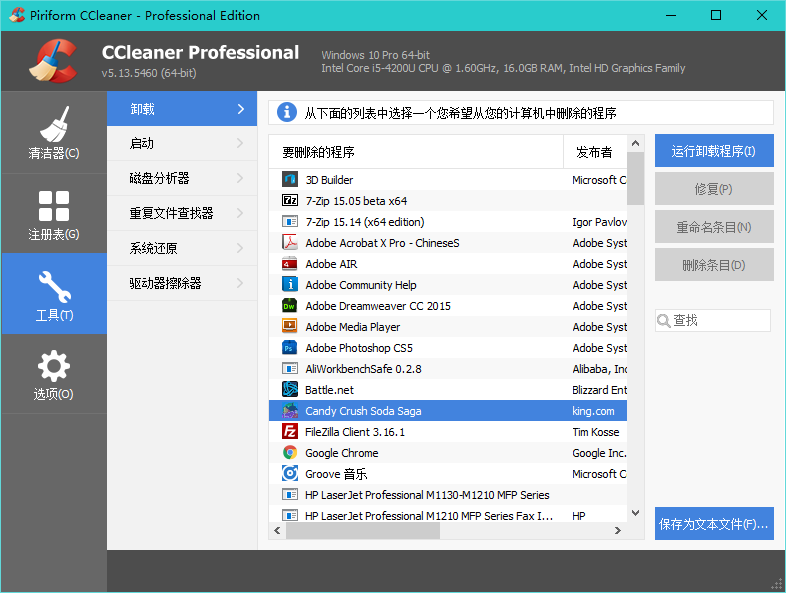Viewport: 786px width, 593px height.
Task: Click chevron next to 系统还原
Action: pos(241,248)
